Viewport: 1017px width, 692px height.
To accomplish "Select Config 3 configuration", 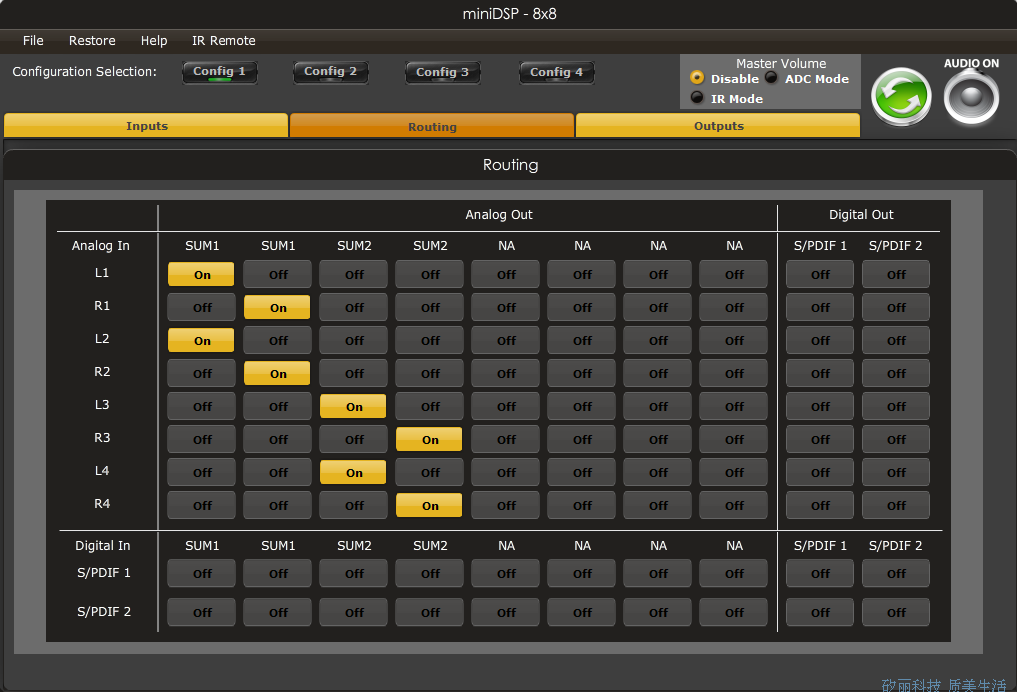I will (442, 72).
